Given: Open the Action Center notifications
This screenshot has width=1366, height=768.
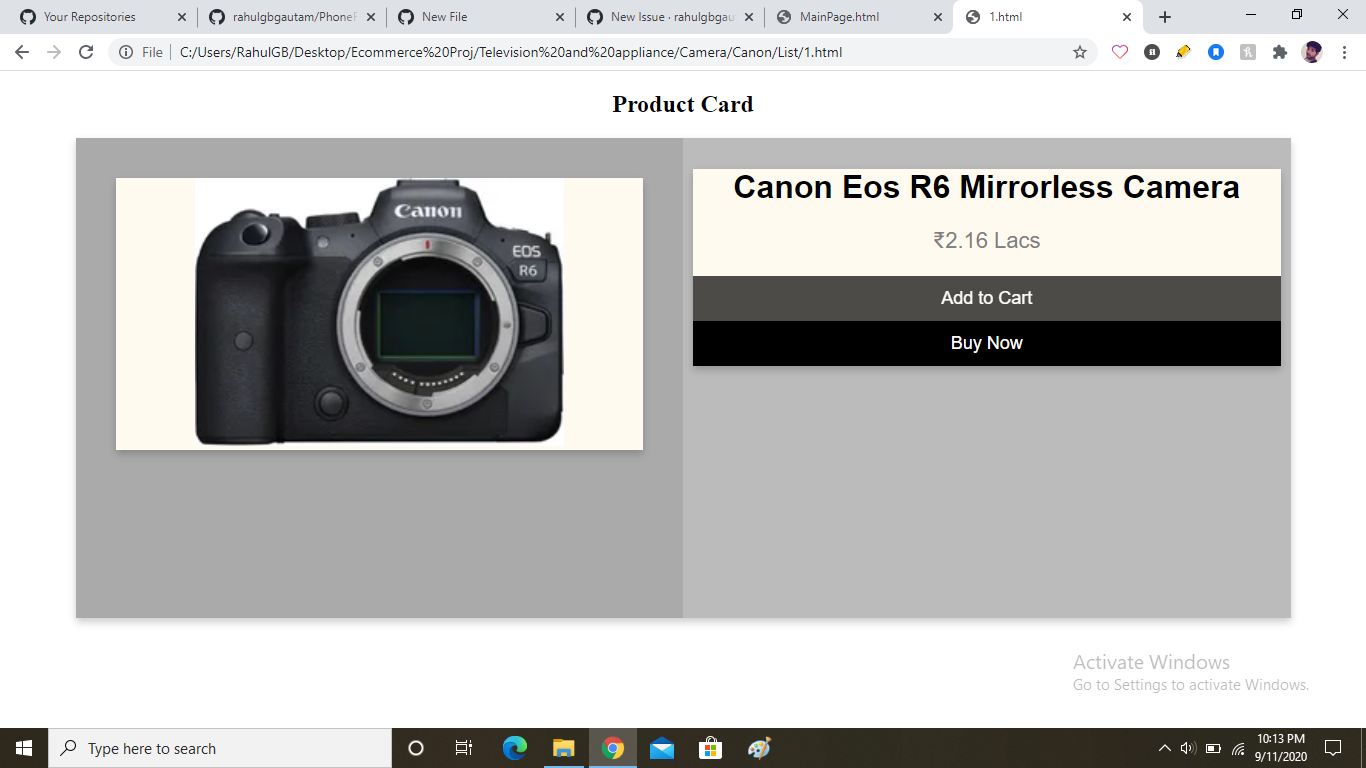Looking at the screenshot, I should click(1332, 748).
